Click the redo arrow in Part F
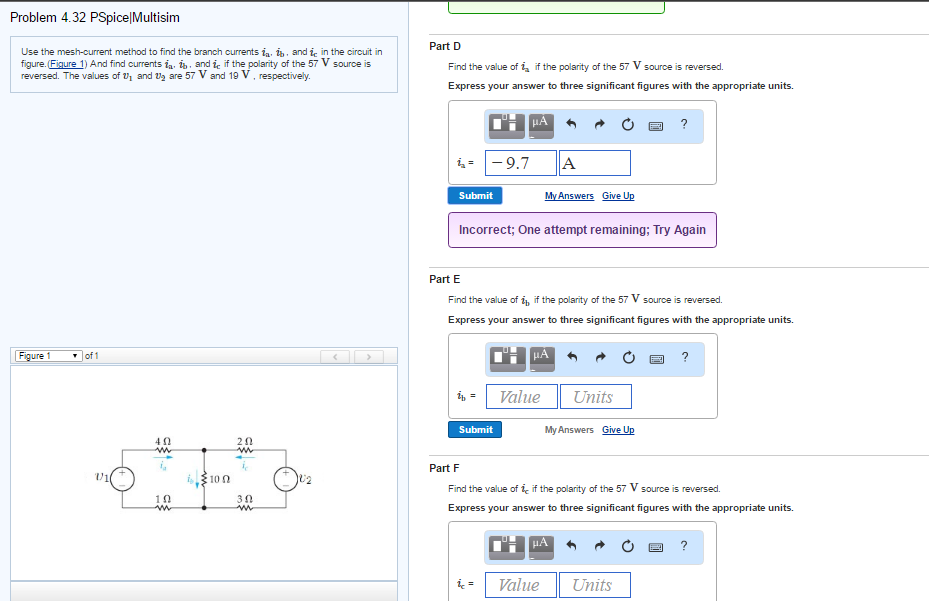929x601 pixels. click(598, 546)
